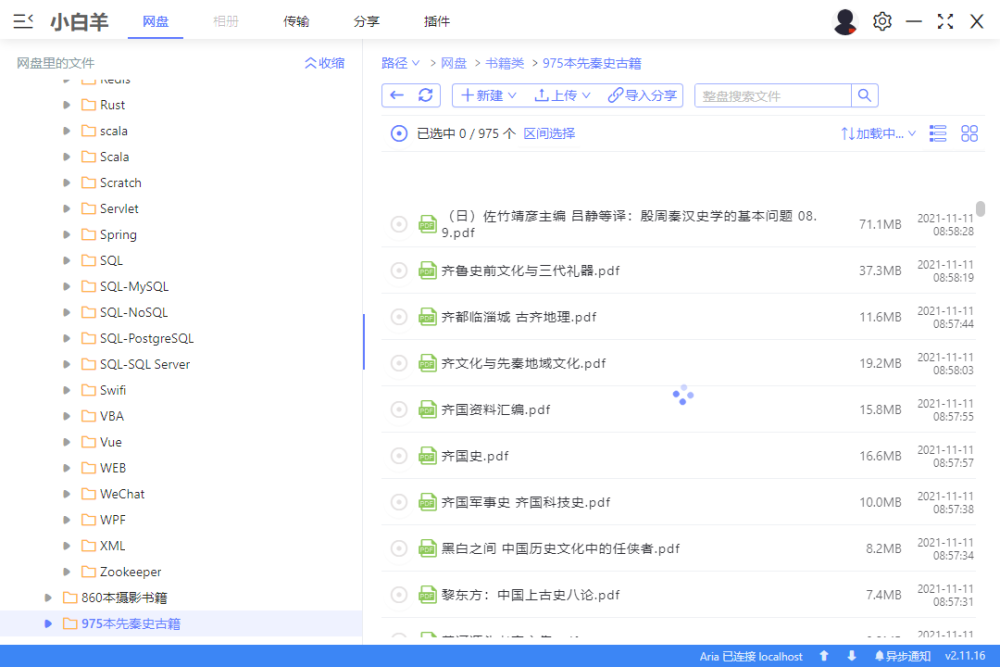This screenshot has height=667, width=1000.
Task: Refresh the file list
Action: tap(425, 96)
